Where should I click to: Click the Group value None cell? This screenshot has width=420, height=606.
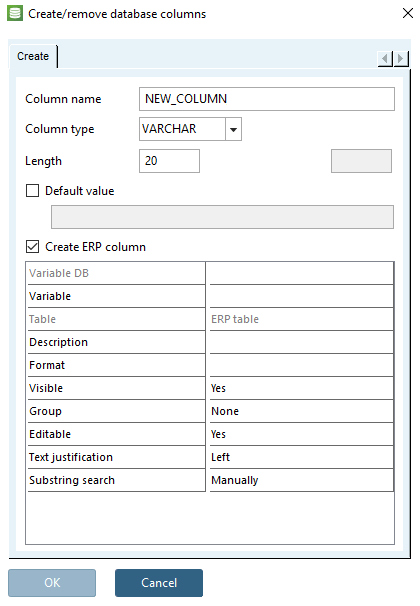[x=301, y=411]
